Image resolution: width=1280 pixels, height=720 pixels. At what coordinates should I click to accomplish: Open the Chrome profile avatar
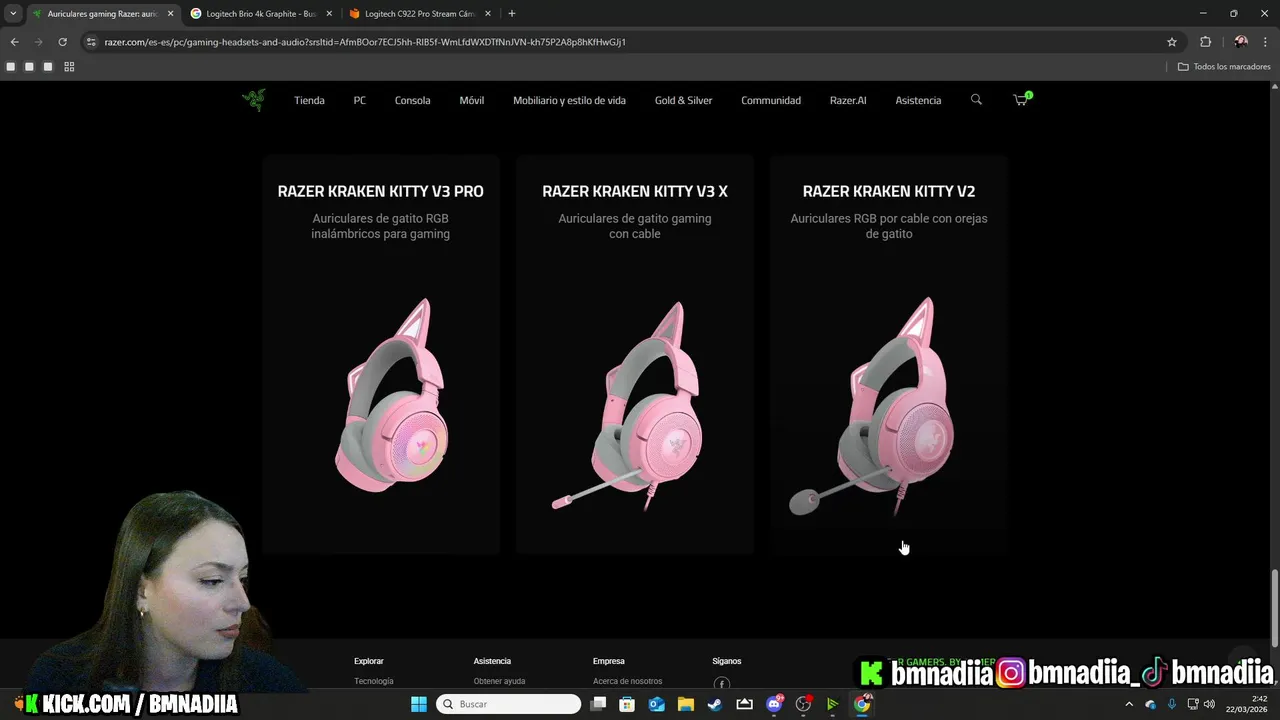(1241, 42)
